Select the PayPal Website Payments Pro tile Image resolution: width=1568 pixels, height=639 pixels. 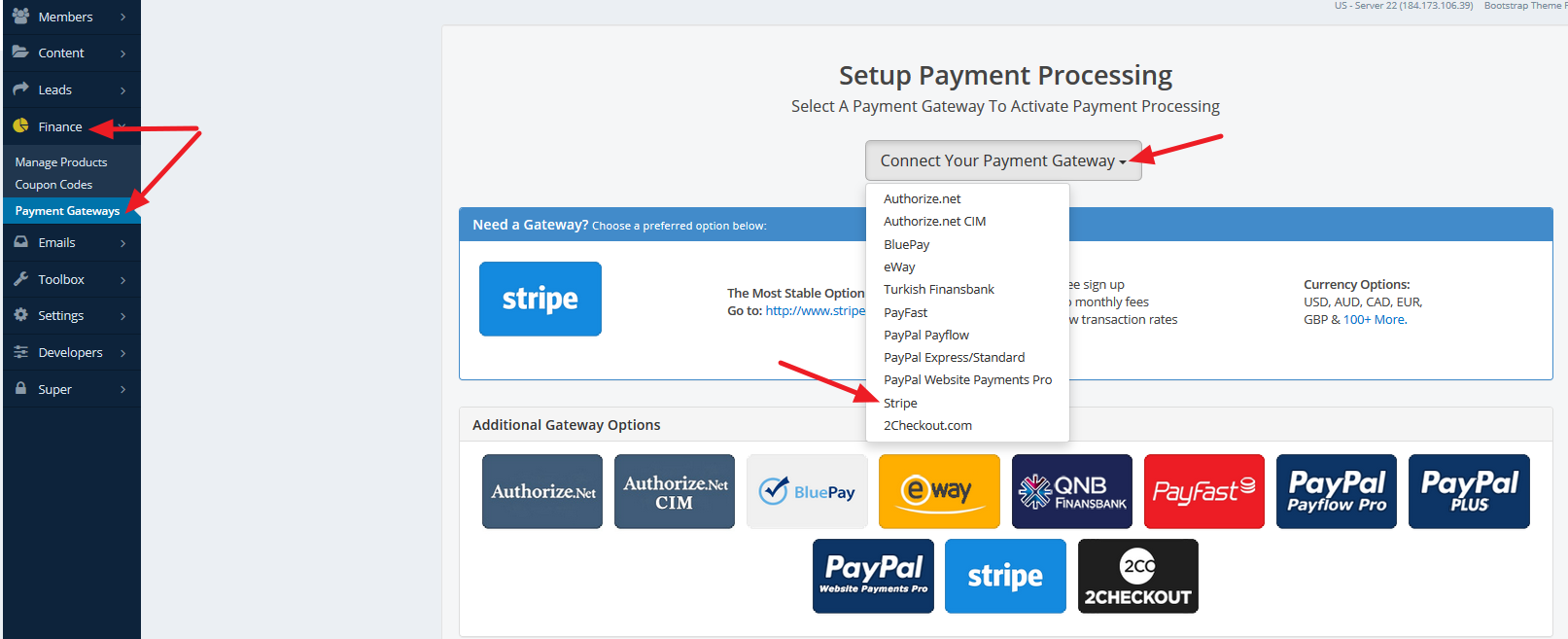tap(873, 576)
